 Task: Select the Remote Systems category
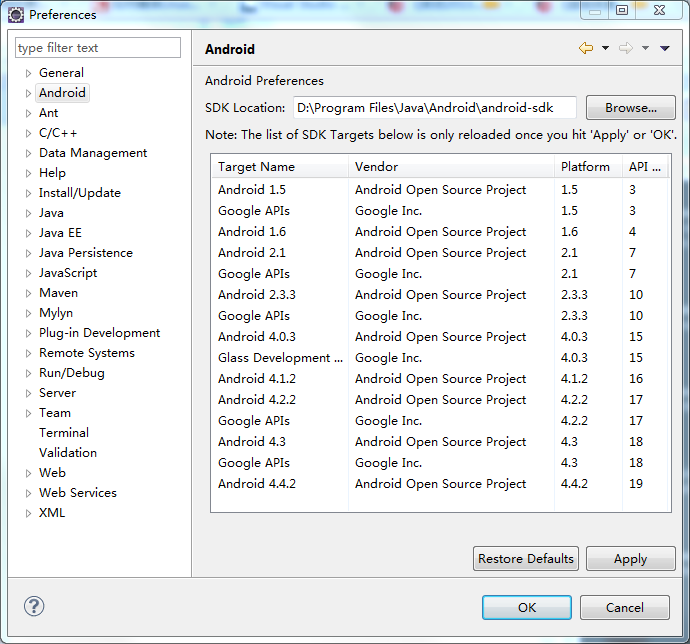coord(87,353)
